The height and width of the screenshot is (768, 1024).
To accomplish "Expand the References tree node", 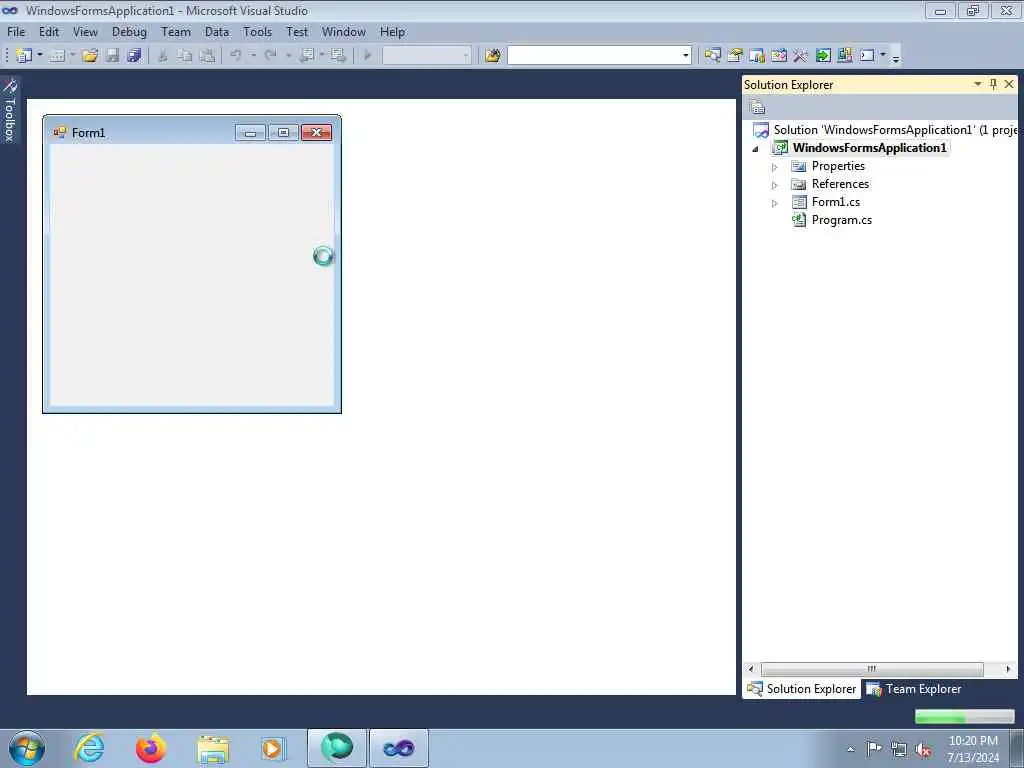I will click(775, 185).
